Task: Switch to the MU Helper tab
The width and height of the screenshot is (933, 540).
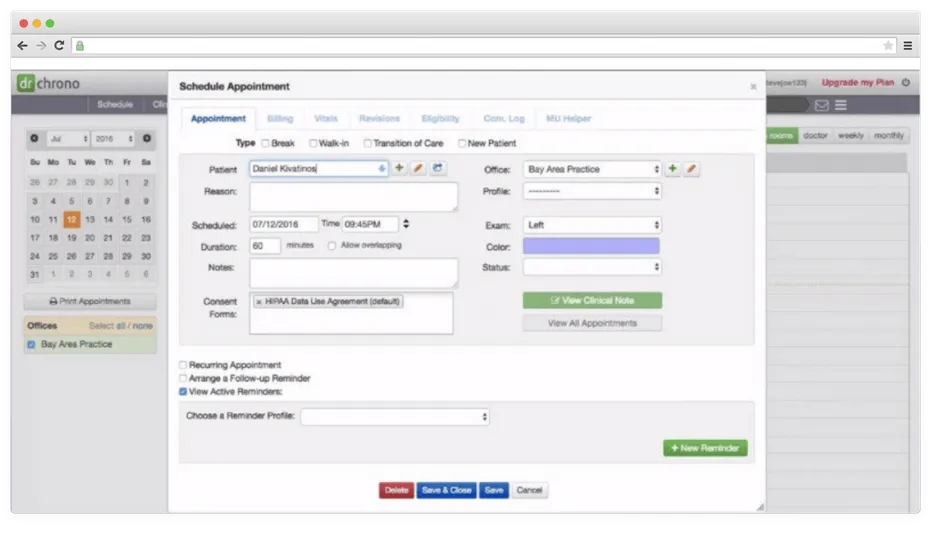Action: (x=568, y=119)
